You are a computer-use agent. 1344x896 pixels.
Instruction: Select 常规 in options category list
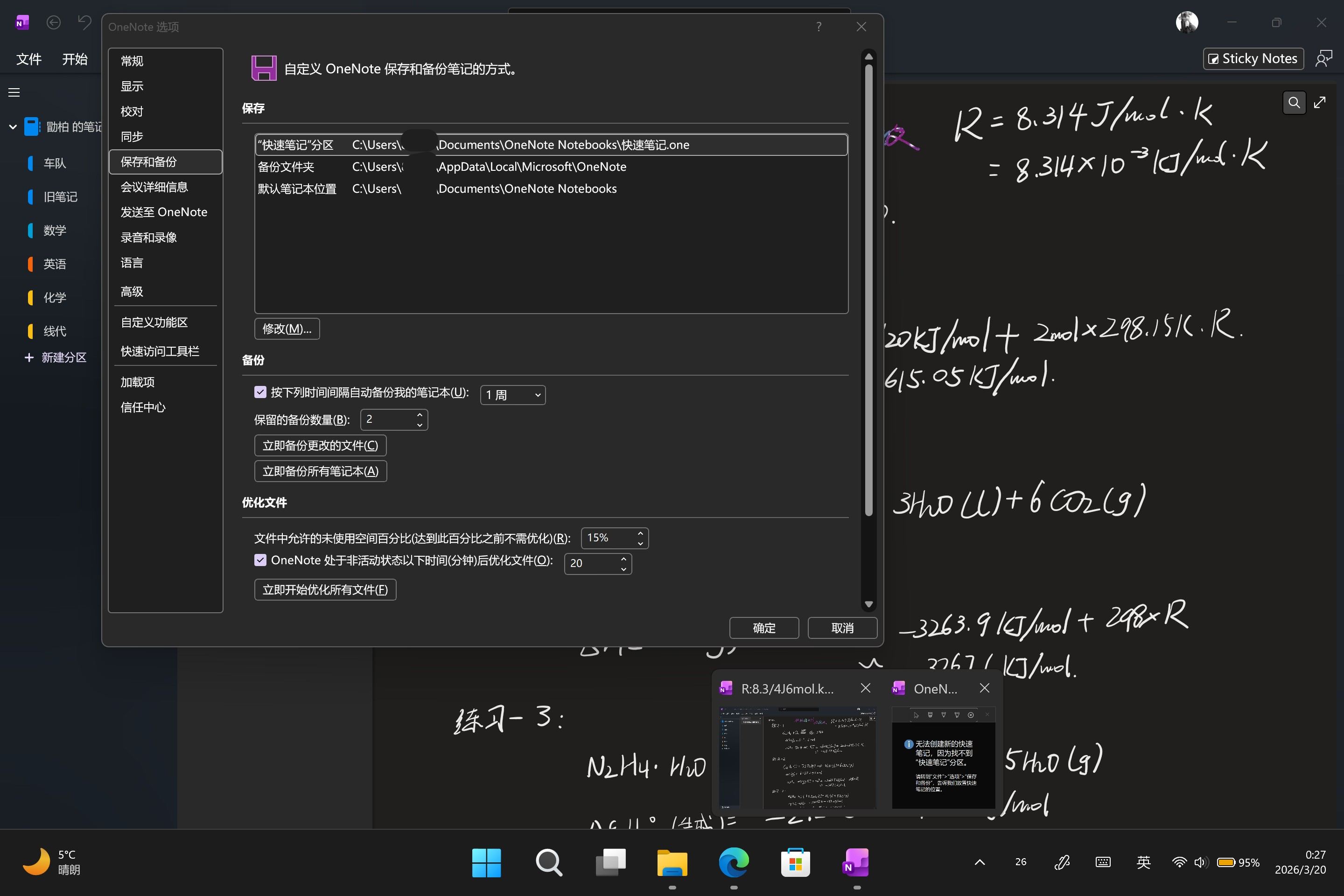165,61
